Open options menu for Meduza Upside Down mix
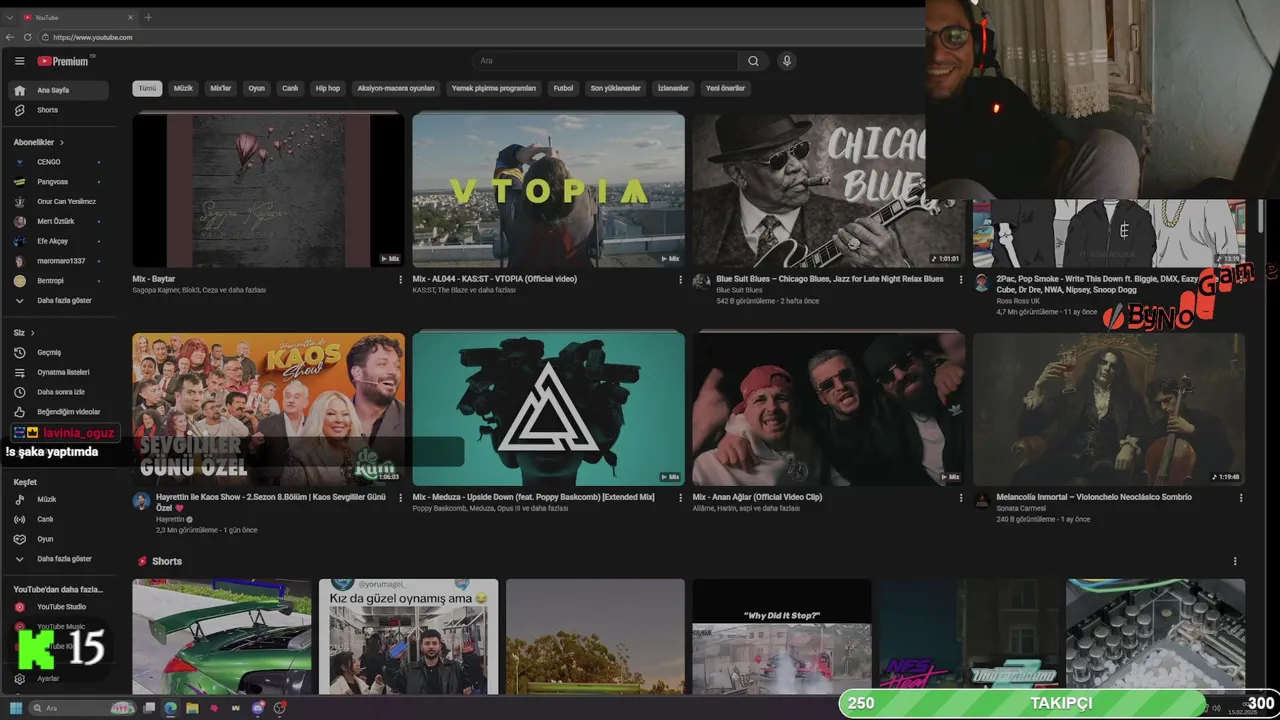This screenshot has height=720, width=1280. (680, 498)
